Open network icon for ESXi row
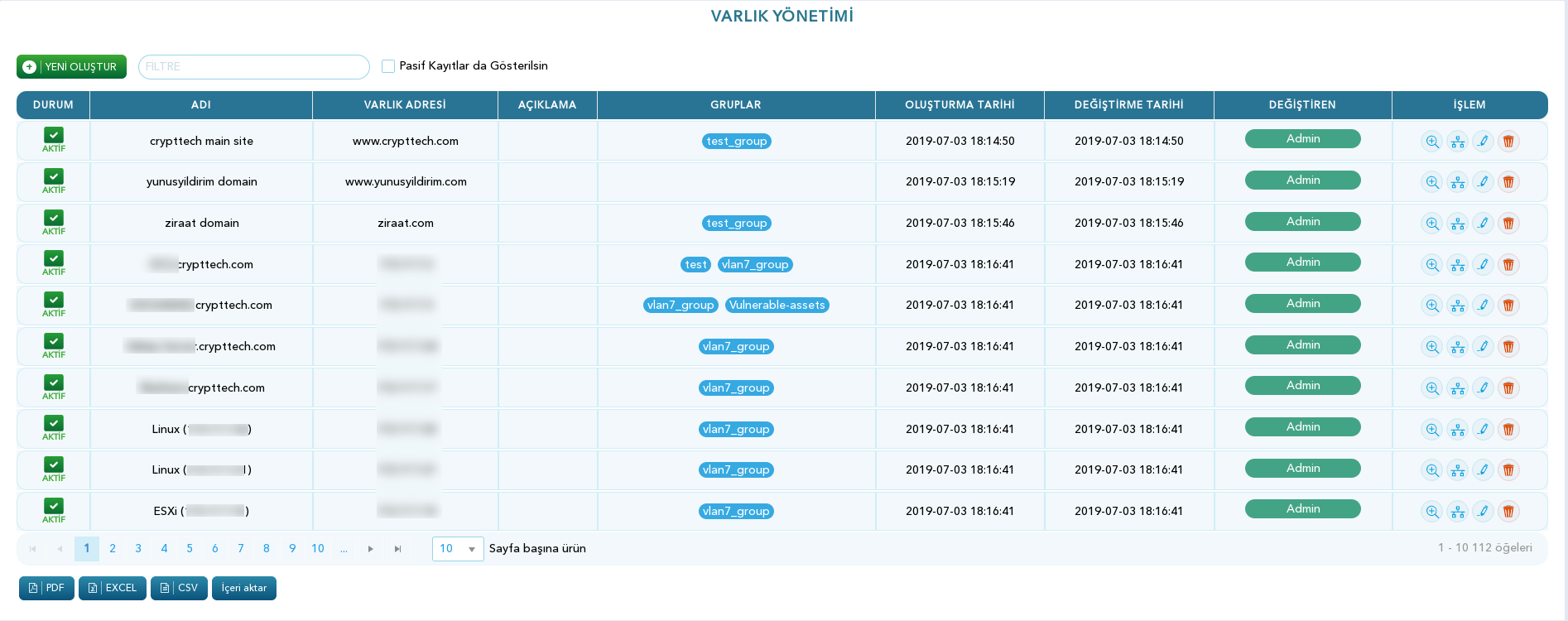Image resolution: width=1568 pixels, height=621 pixels. pyautogui.click(x=1457, y=512)
